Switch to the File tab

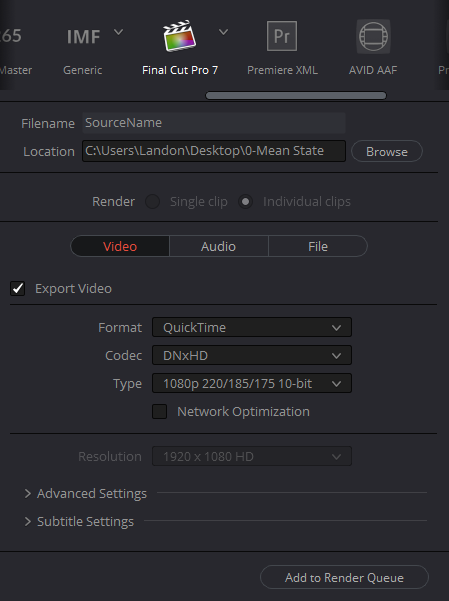coord(318,246)
